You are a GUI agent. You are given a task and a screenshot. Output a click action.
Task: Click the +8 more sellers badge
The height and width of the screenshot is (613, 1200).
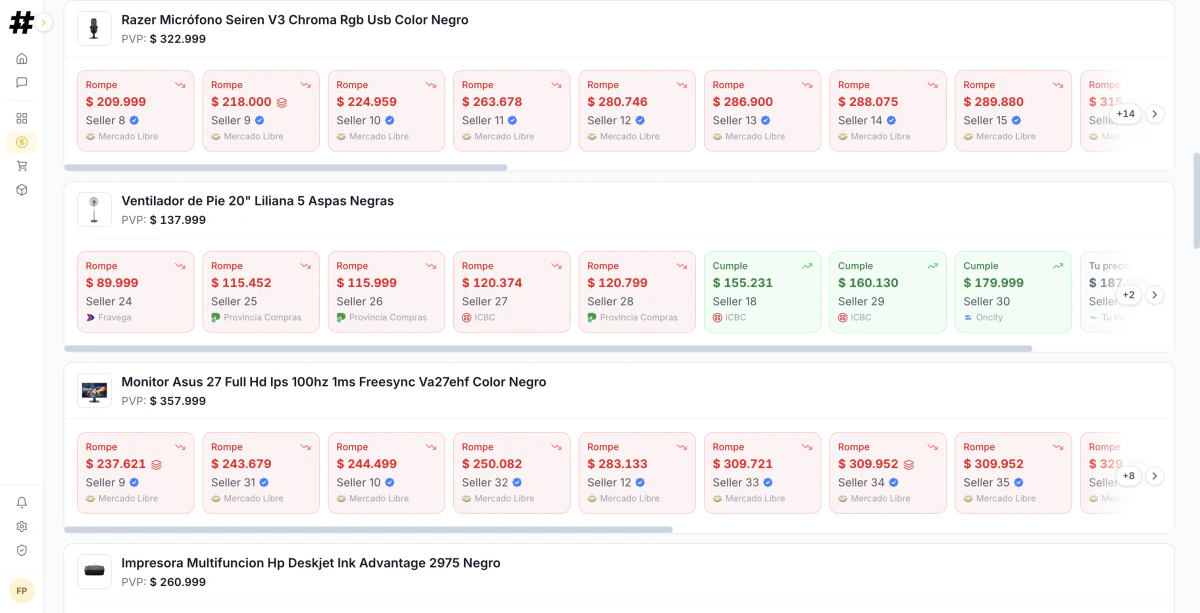click(x=1128, y=476)
